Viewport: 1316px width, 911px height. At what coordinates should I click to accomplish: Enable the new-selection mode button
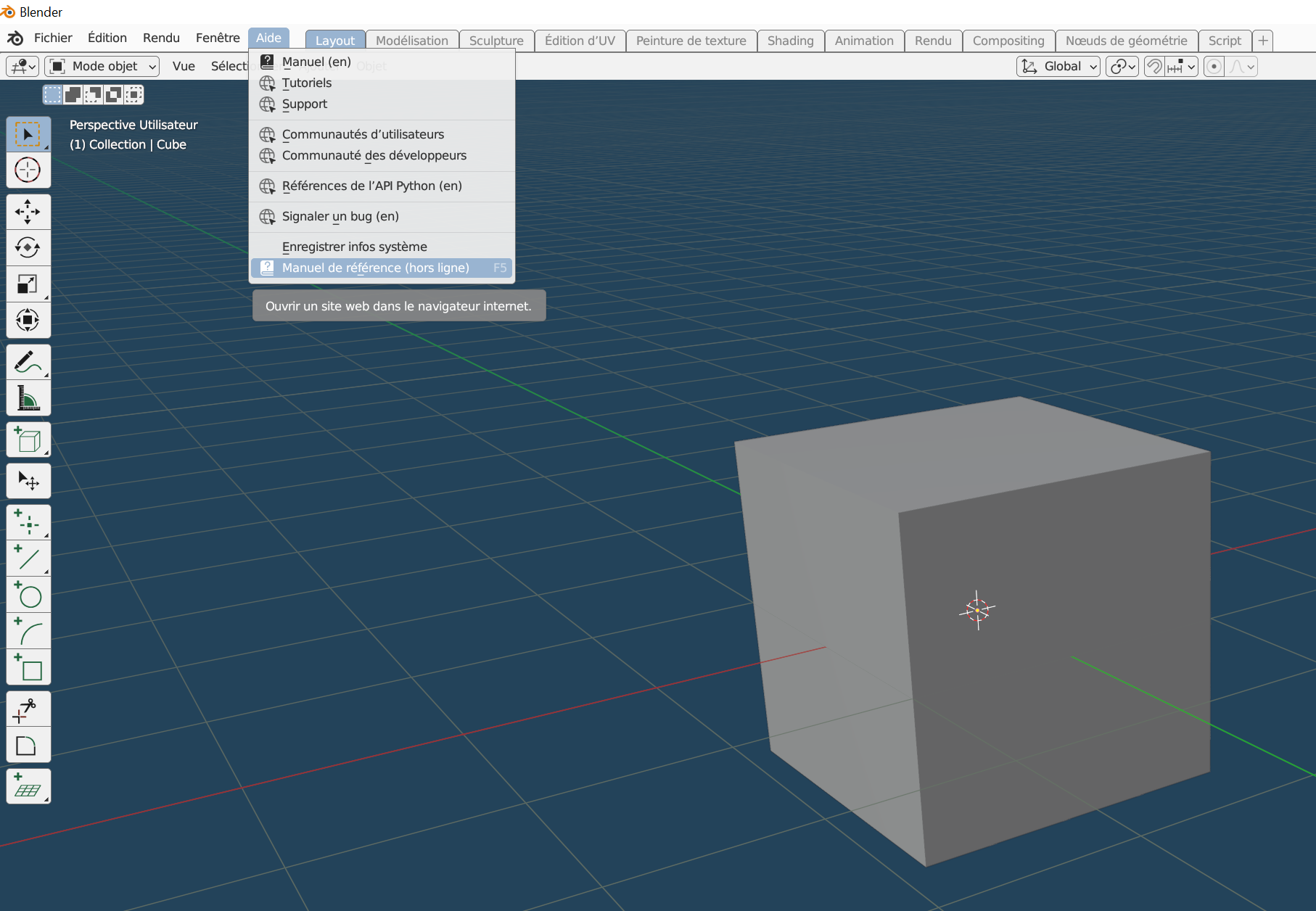(x=52, y=94)
